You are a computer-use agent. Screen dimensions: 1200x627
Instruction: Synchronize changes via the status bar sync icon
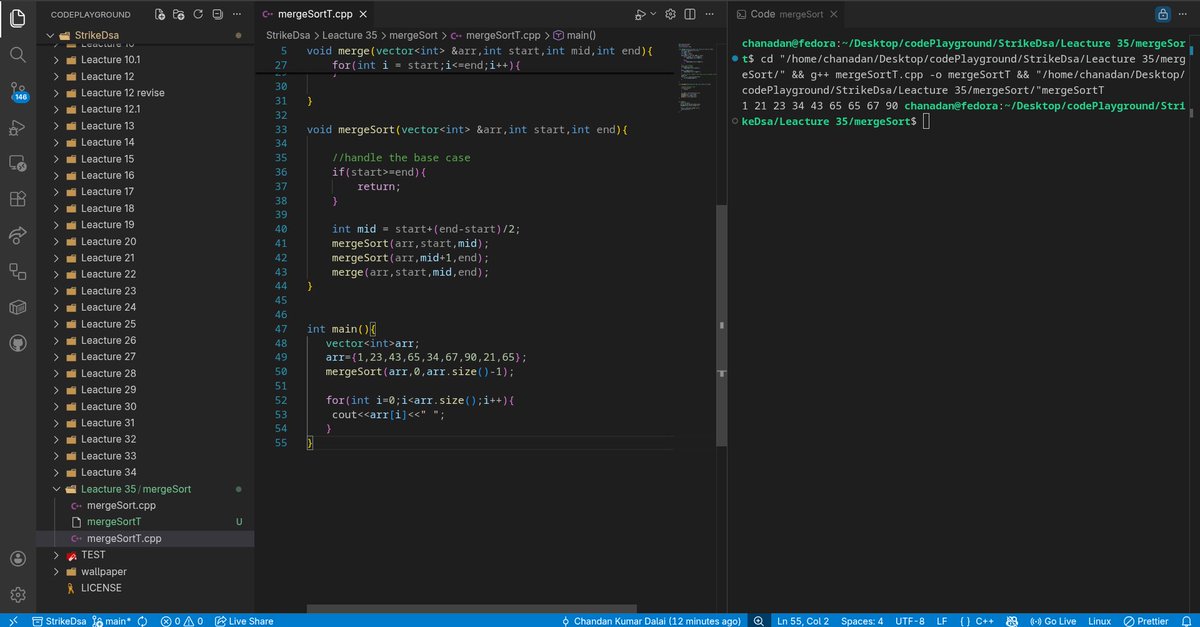[142, 621]
